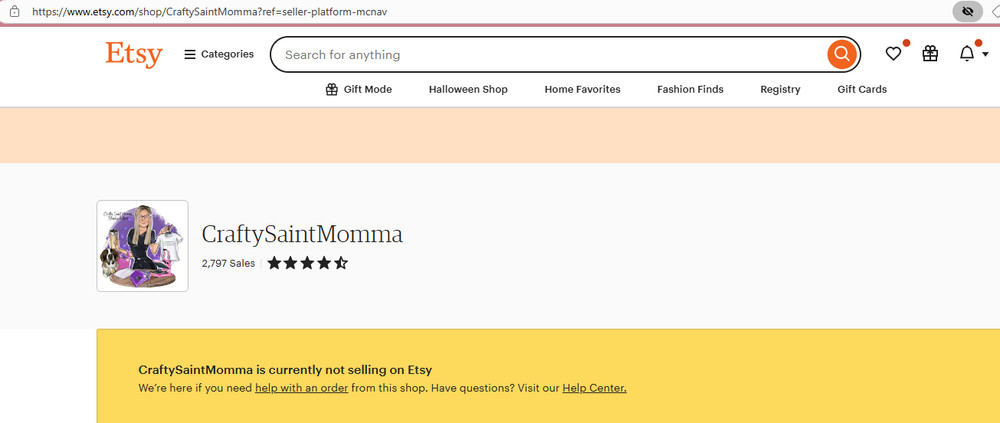Click the CraftySaintMomma shop avatar image
This screenshot has width=1000, height=423.
[142, 246]
